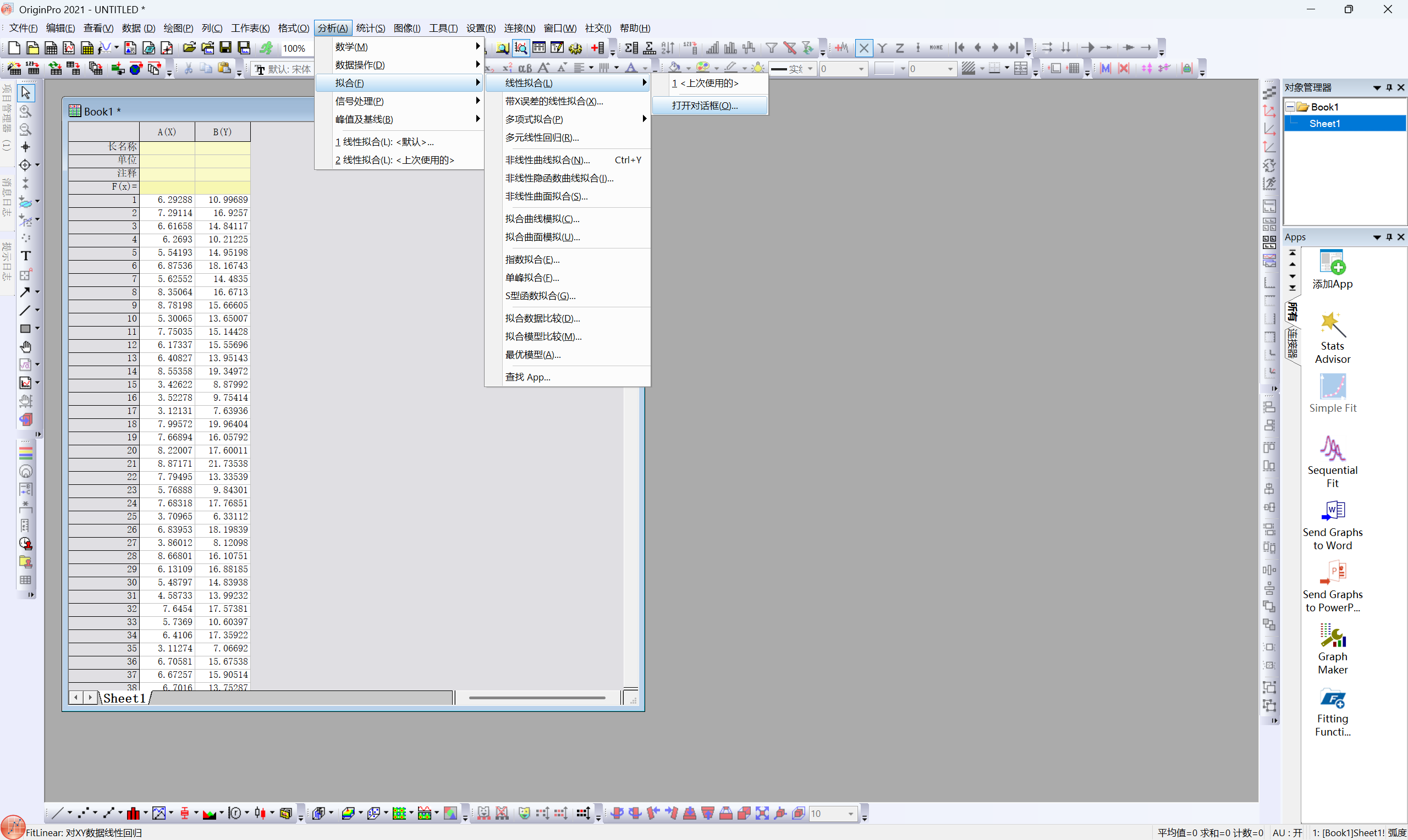Click the column bar plot icon

(134, 814)
